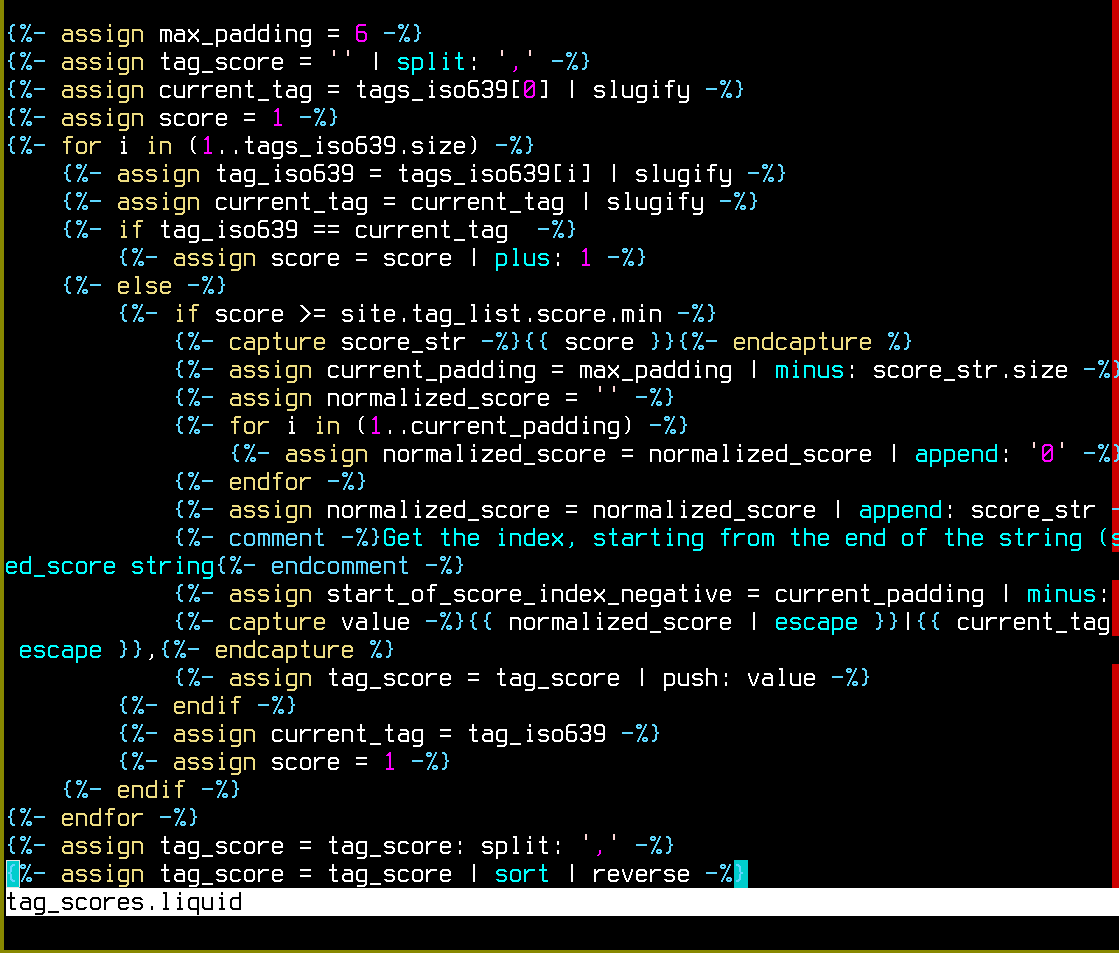Click the max_padding value 6 on line one
Image resolution: width=1119 pixels, height=953 pixels.
click(x=359, y=33)
